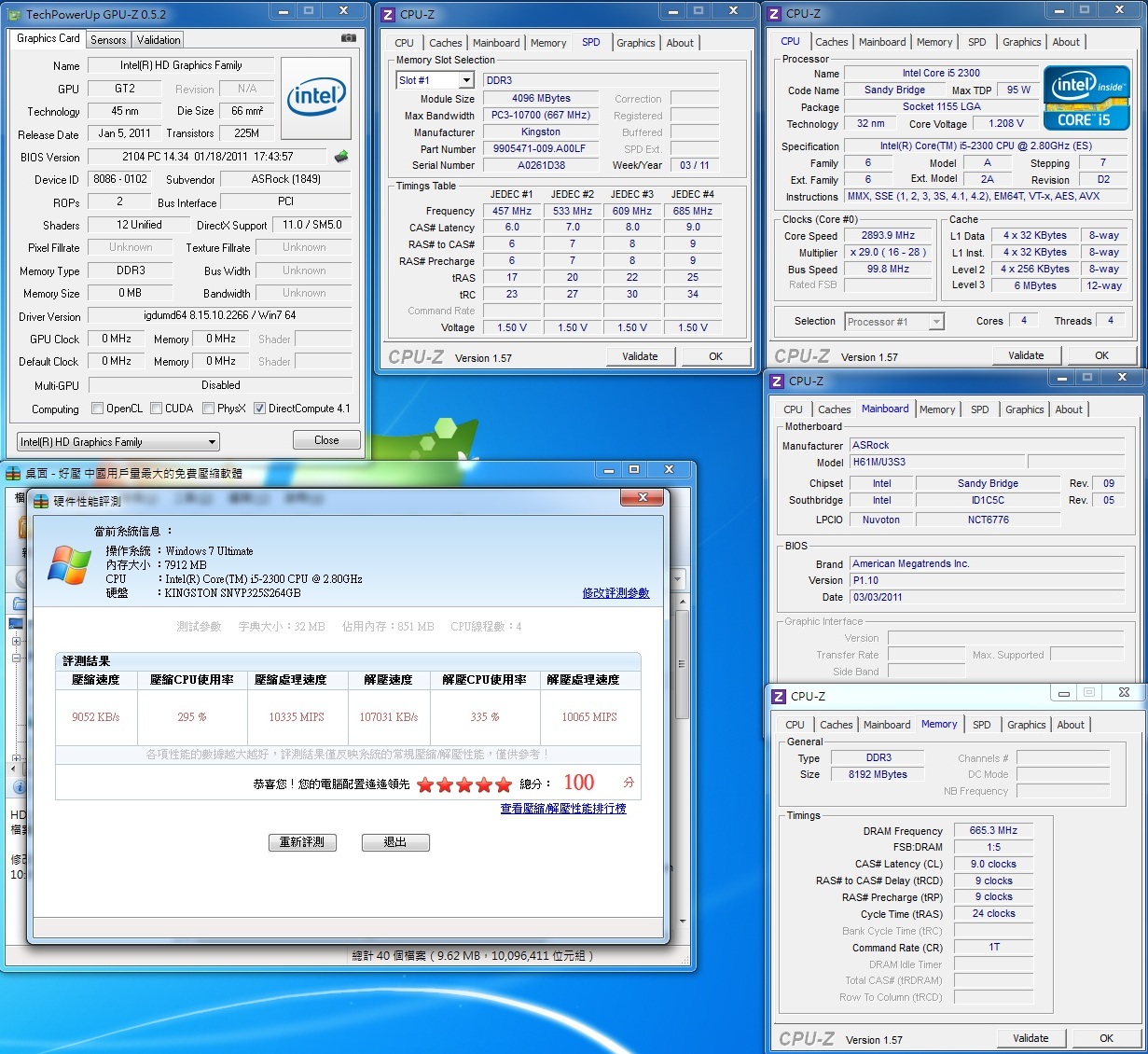The image size is (1148, 1054).
Task: Click the 硬件性能評測 dialog title icon
Action: pos(41,501)
